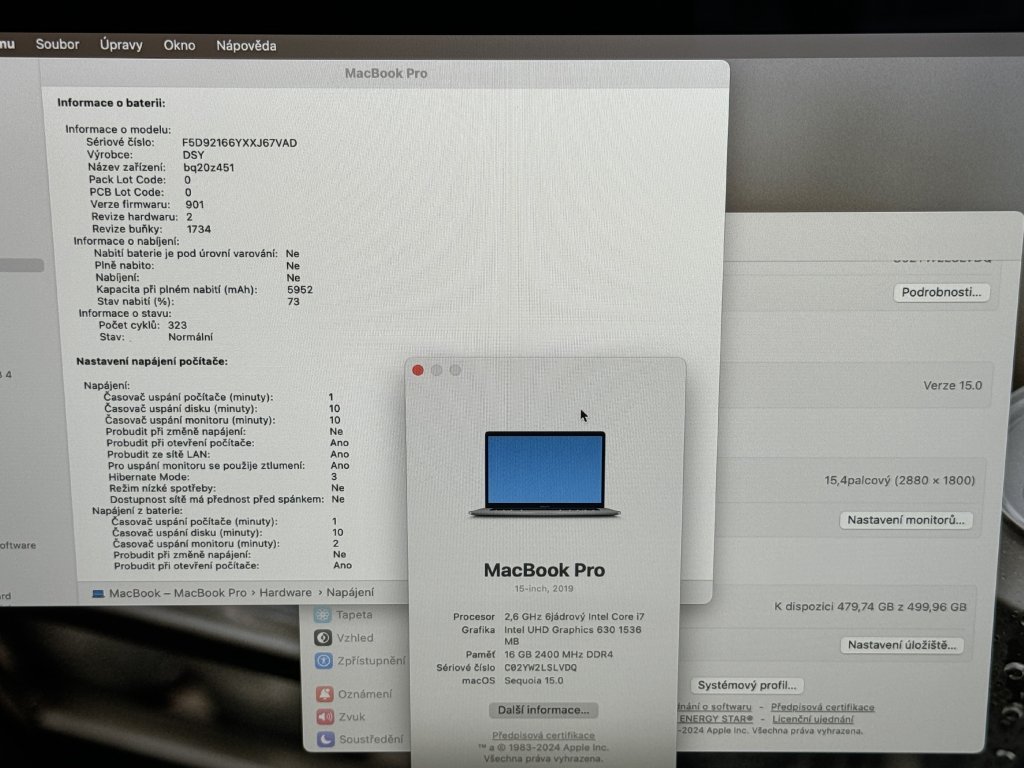Open Nastavení úložiště… settings

tap(902, 645)
